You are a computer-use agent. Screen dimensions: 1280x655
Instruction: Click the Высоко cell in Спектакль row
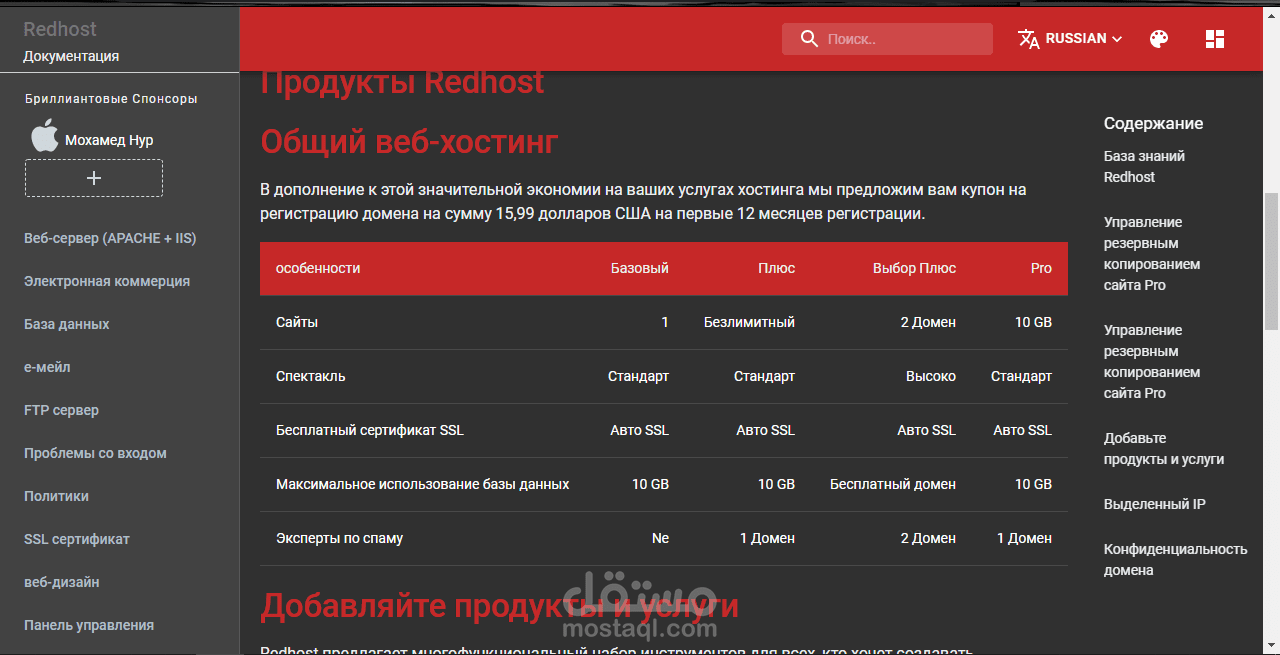[x=931, y=376]
